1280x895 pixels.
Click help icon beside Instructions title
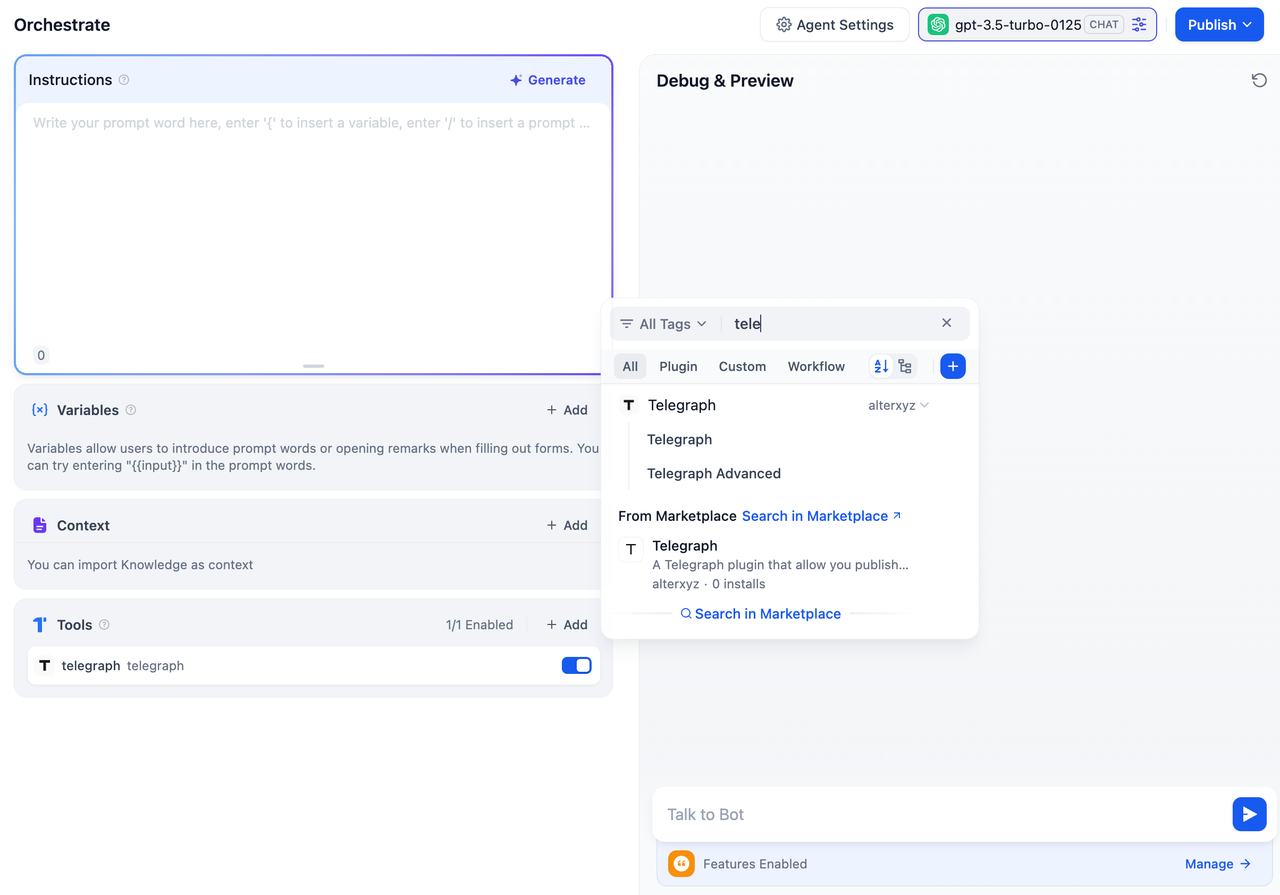point(124,80)
